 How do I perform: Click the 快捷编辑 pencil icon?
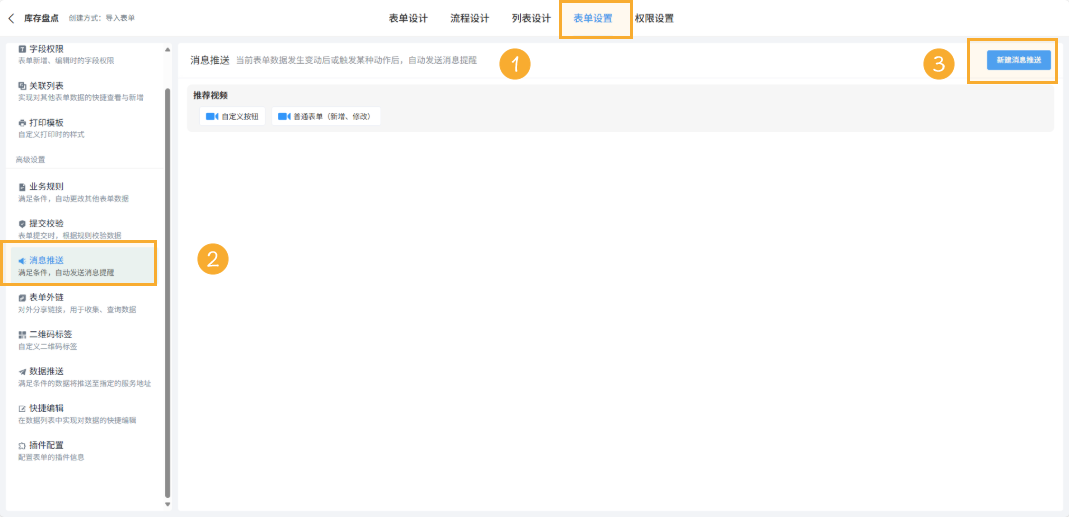coord(22,409)
